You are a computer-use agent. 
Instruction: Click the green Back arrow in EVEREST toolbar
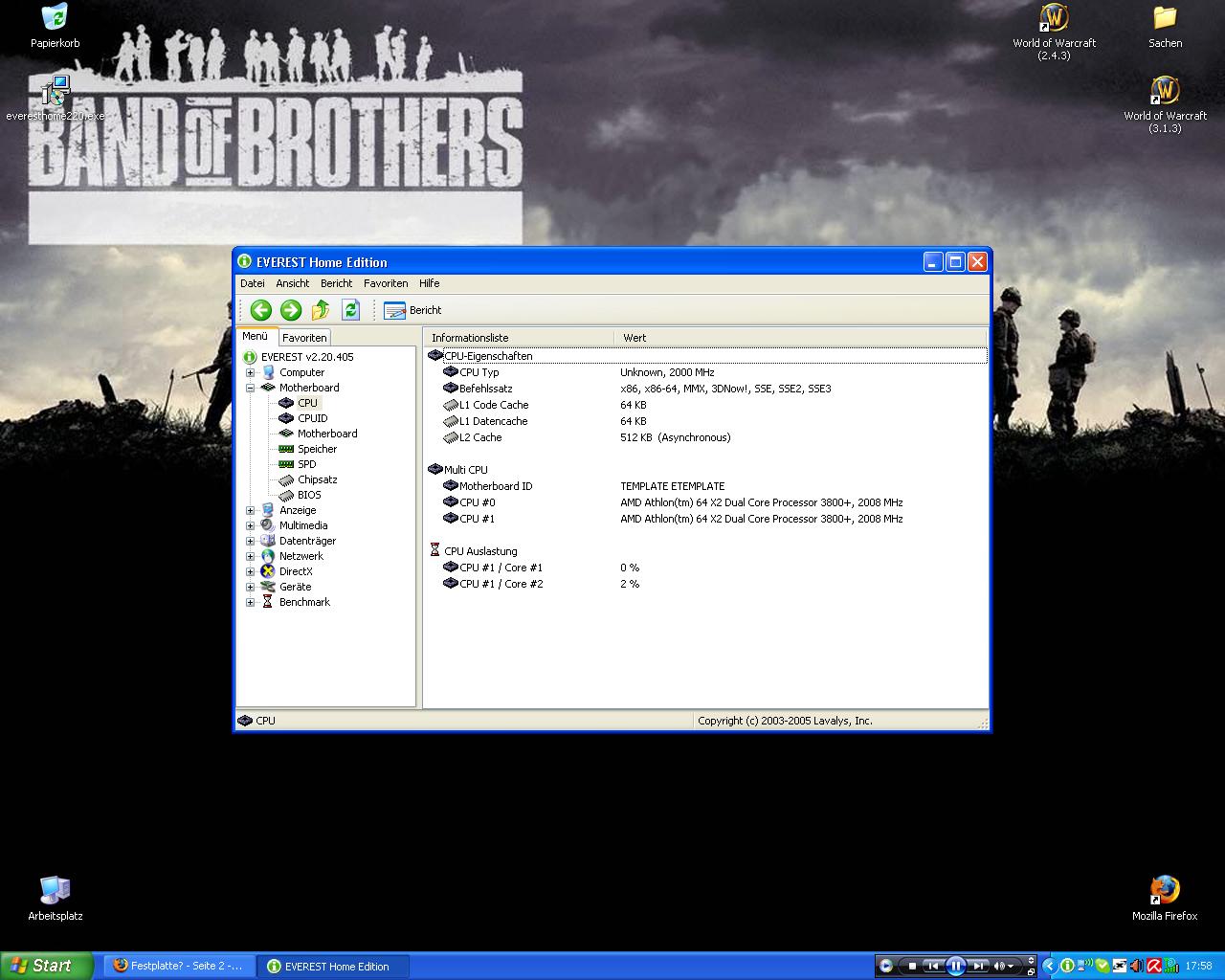click(260, 310)
